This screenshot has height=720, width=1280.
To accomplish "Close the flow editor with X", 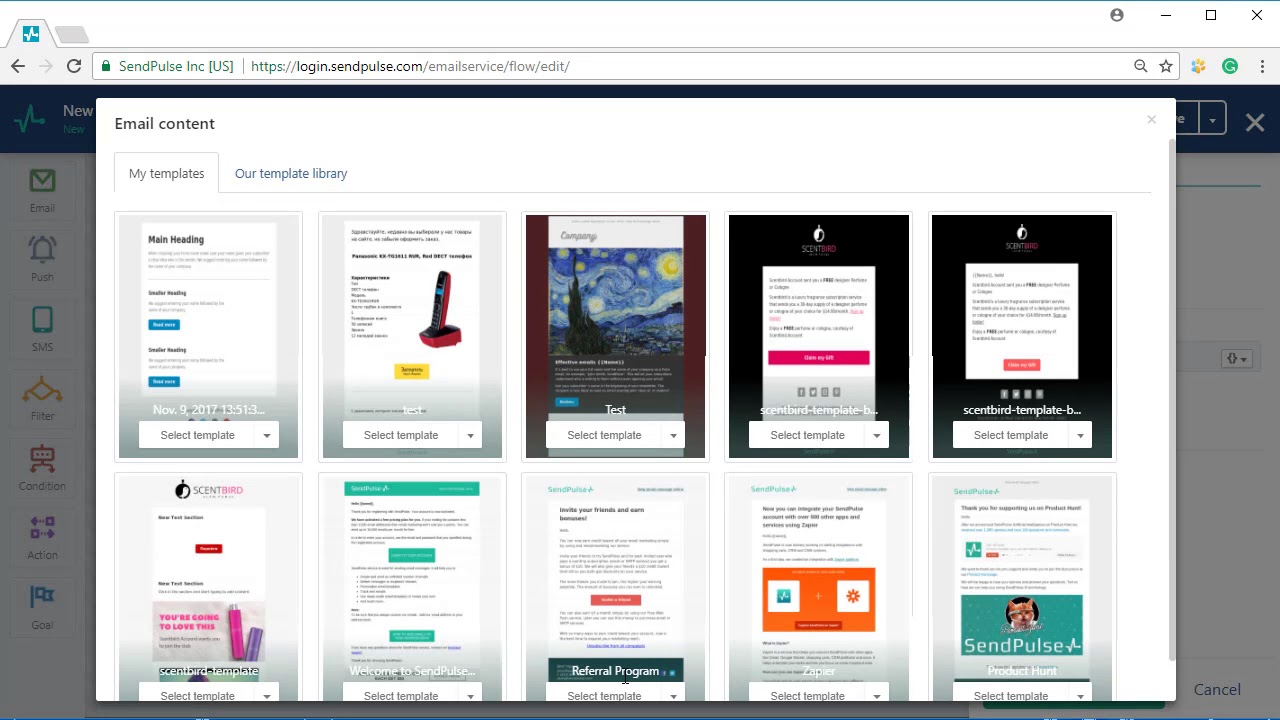I will click(1255, 122).
